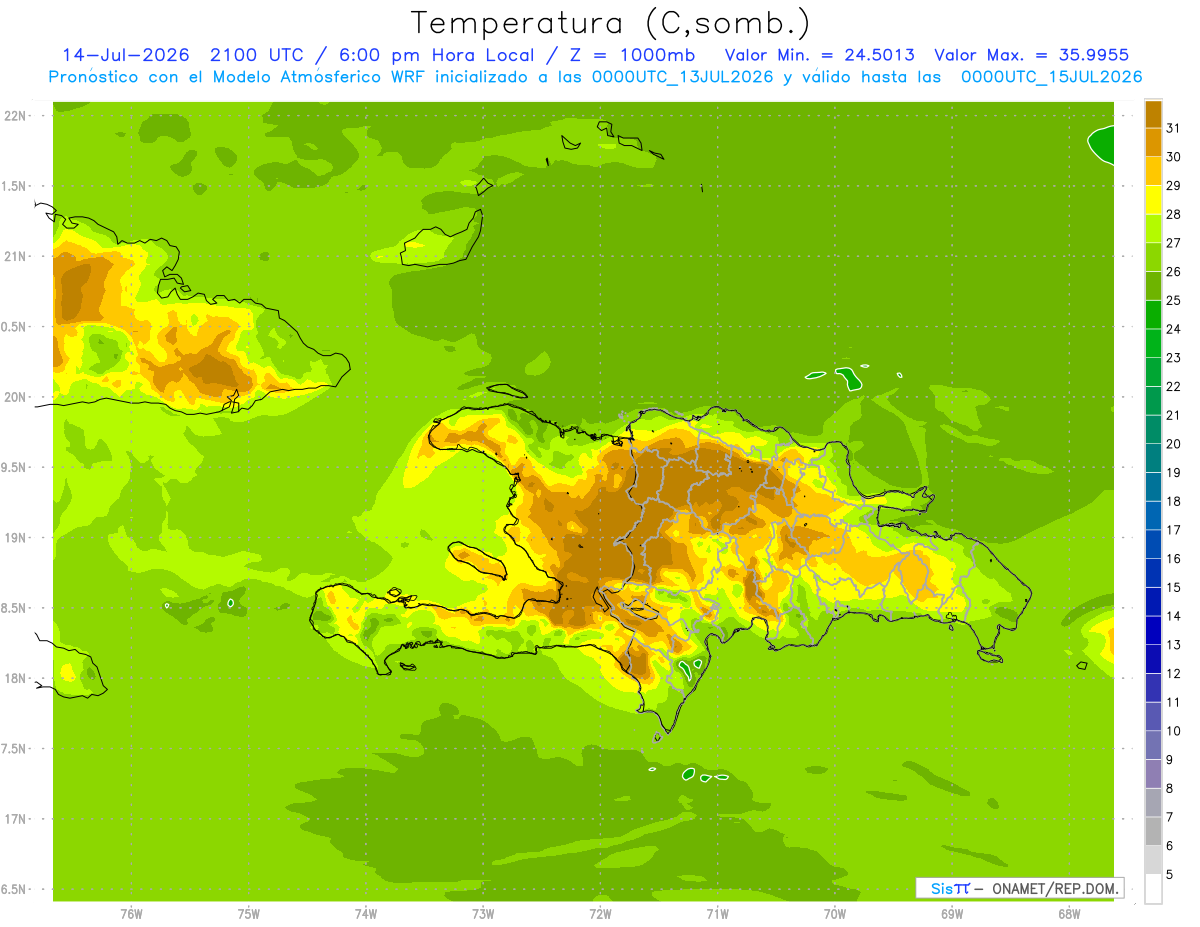The width and height of the screenshot is (1200, 927).
Task: Click the pressure level "Z = 1000mb"
Action: point(635,55)
